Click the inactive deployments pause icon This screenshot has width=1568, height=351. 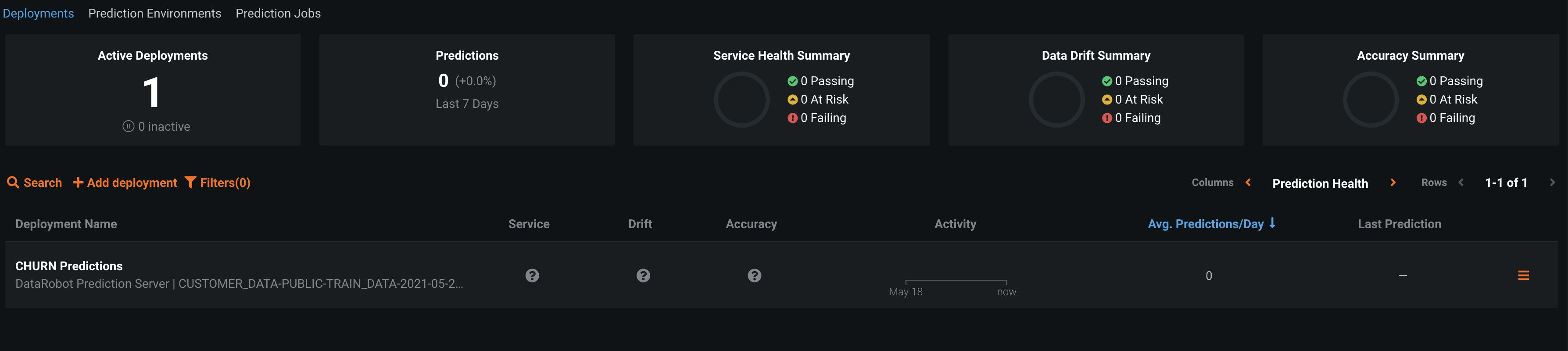point(129,126)
